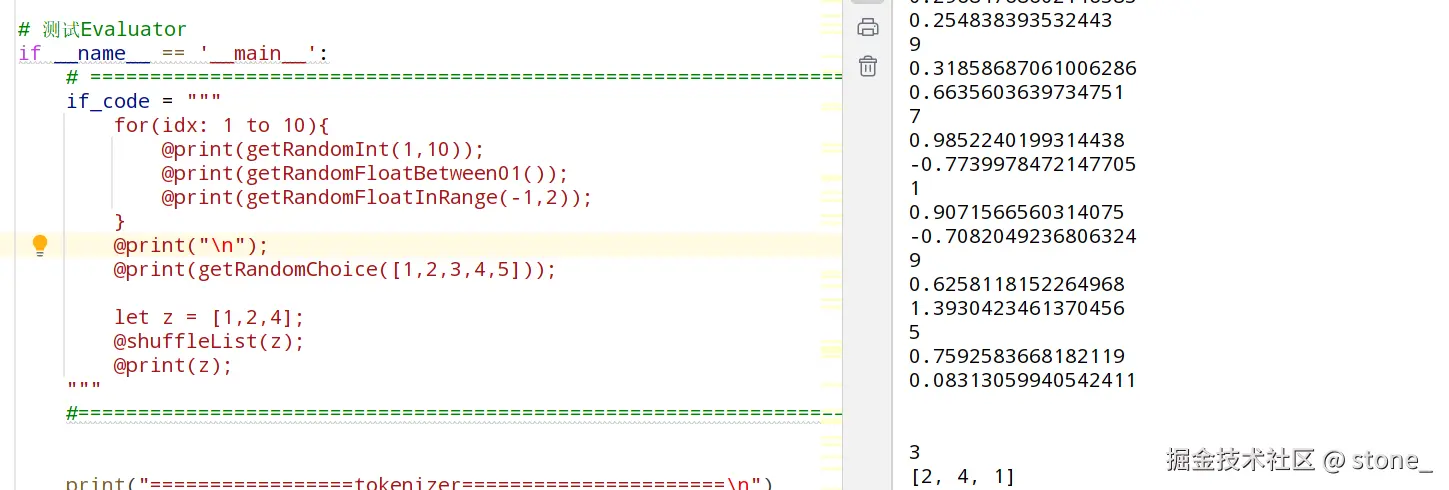The height and width of the screenshot is (490, 1449).
Task: Click the "if_code" variable assignment line
Action: click(x=143, y=101)
